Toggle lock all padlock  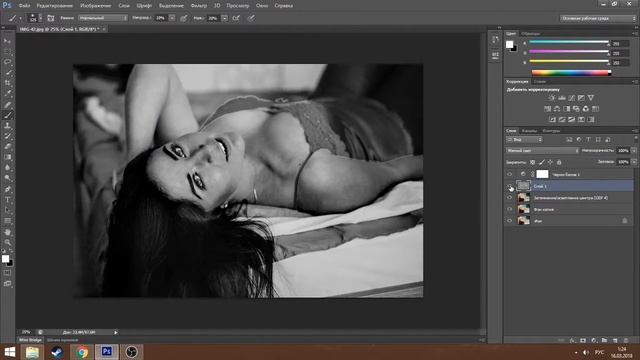click(x=559, y=162)
